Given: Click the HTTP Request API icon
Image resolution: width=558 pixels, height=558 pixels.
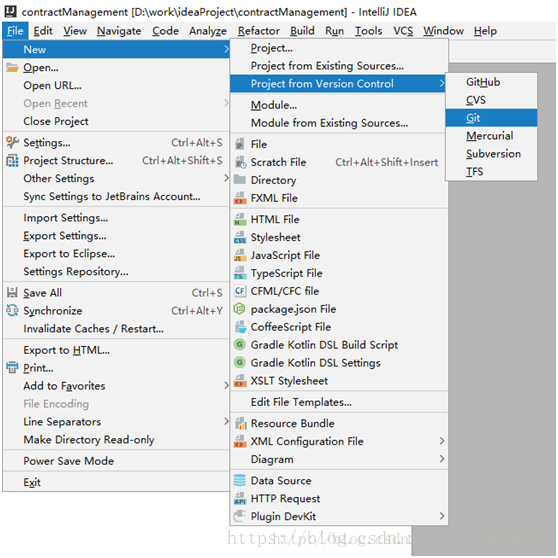Looking at the screenshot, I should coord(240,499).
